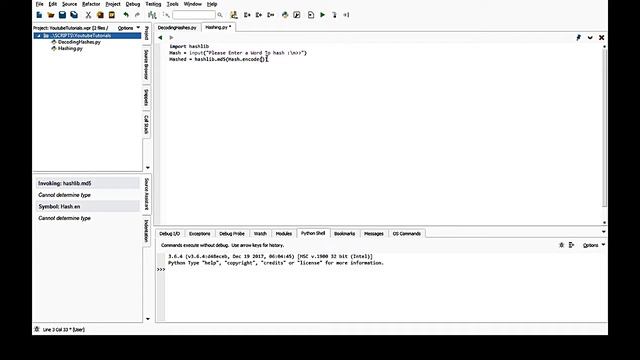Open the Source Browser vertical side tab
This screenshot has height=360, width=640.
click(146, 64)
